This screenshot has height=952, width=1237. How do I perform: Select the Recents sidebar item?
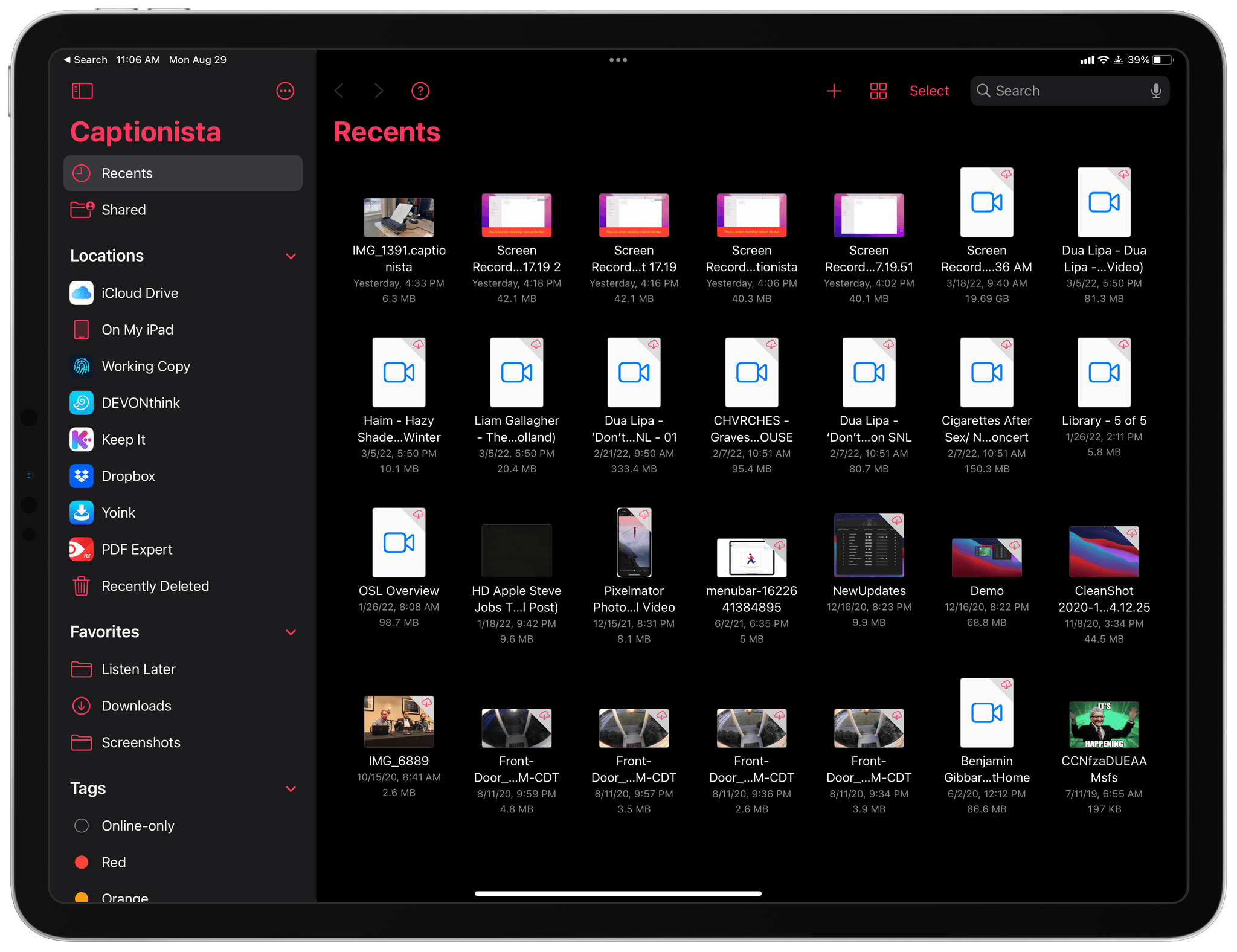(x=183, y=173)
